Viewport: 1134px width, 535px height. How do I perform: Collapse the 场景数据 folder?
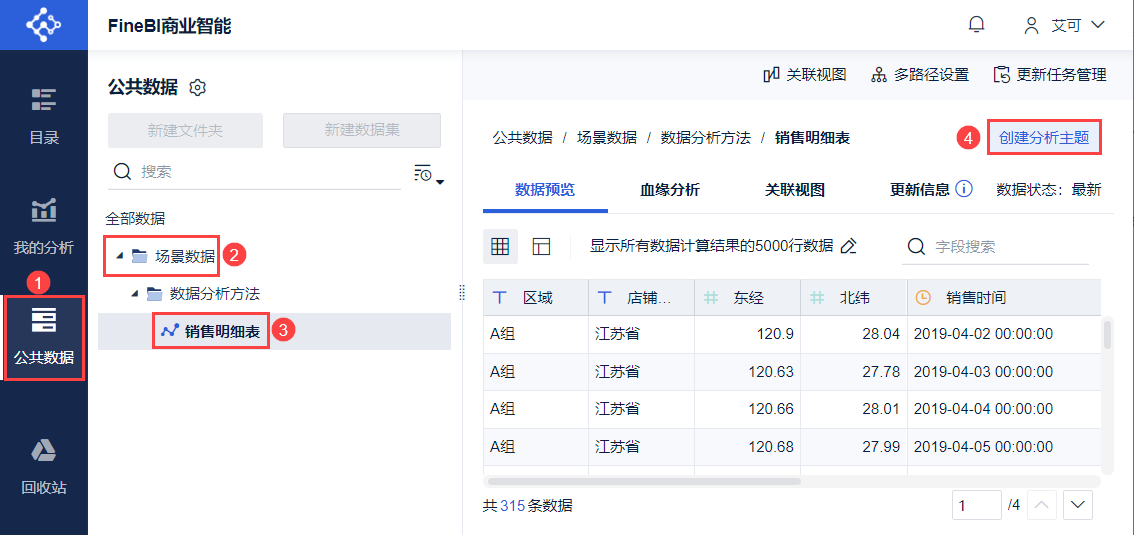(120, 256)
